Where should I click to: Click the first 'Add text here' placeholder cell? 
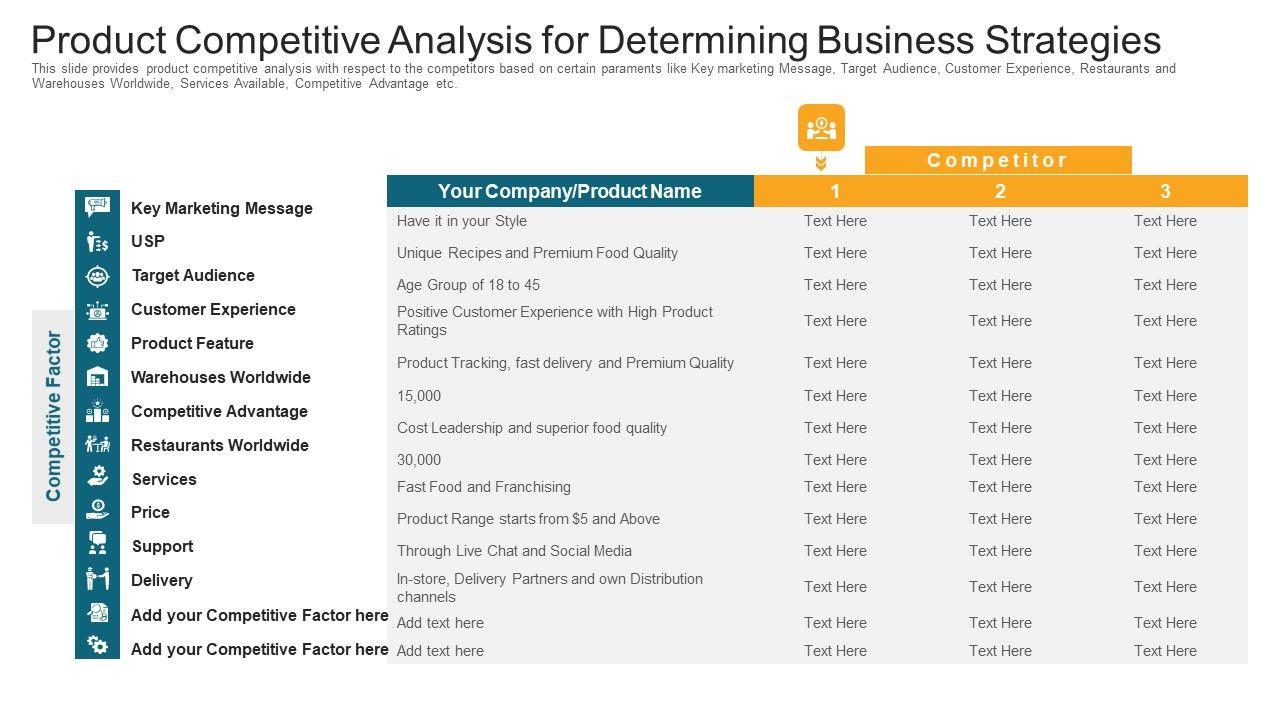(x=440, y=623)
